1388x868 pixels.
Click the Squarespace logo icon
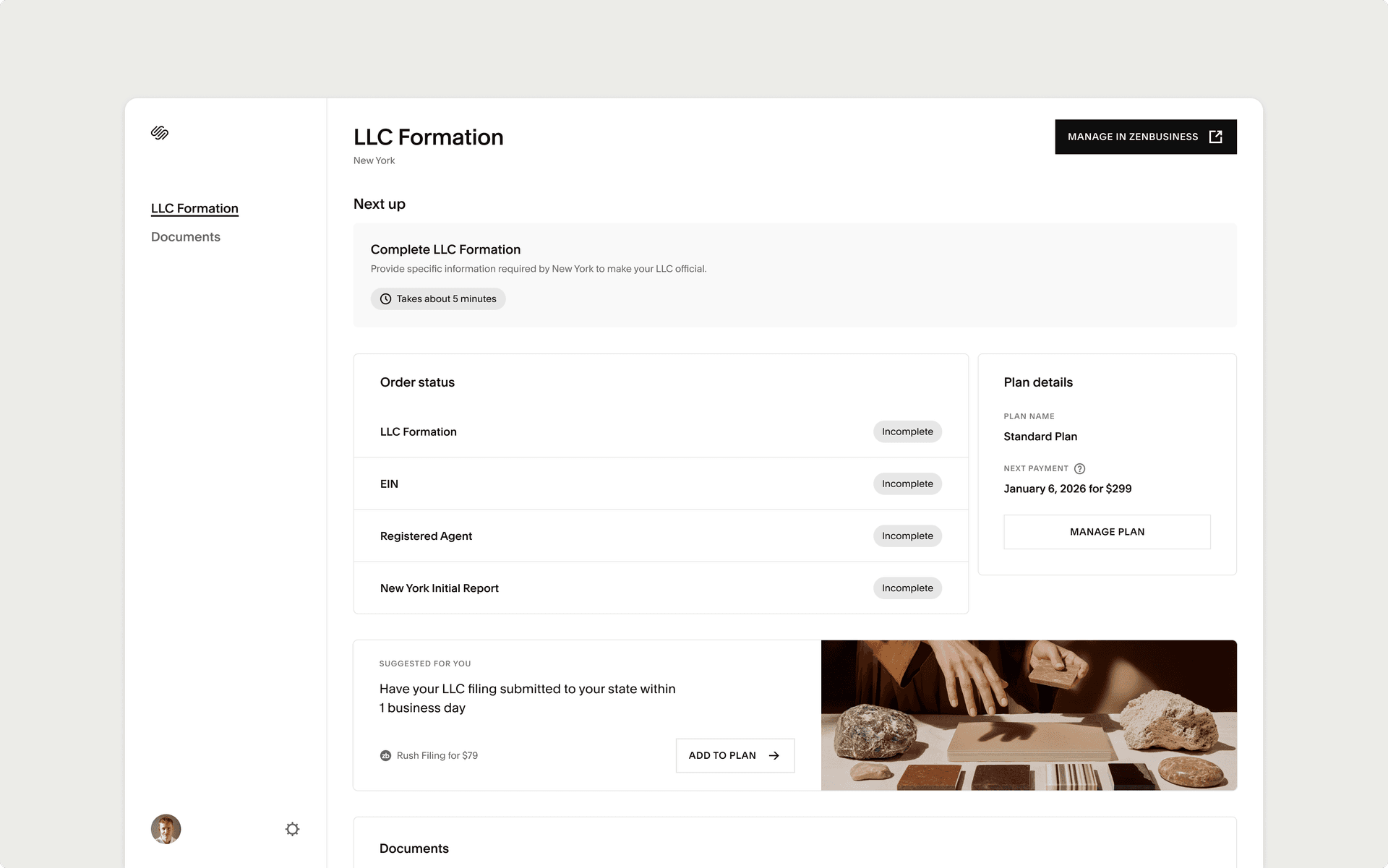[x=160, y=133]
